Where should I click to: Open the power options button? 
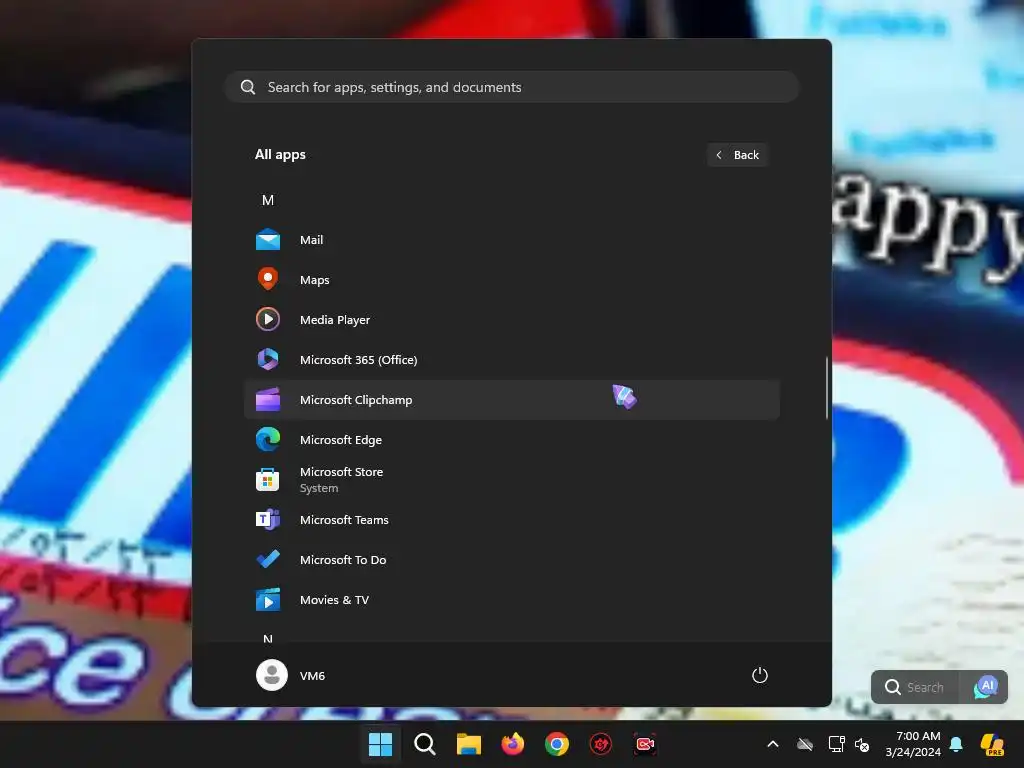(760, 675)
